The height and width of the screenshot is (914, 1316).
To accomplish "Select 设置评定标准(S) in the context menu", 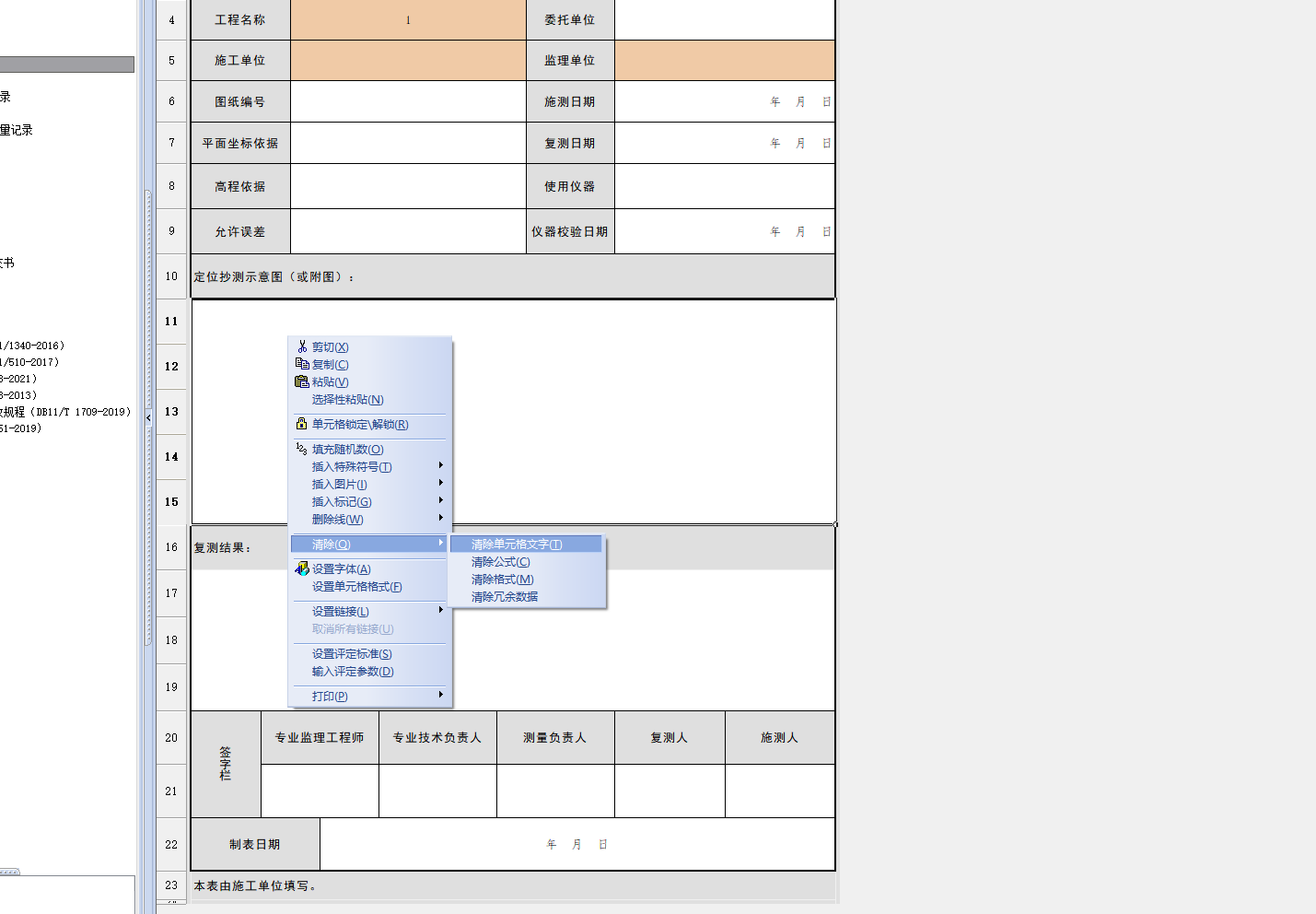I will tap(352, 654).
